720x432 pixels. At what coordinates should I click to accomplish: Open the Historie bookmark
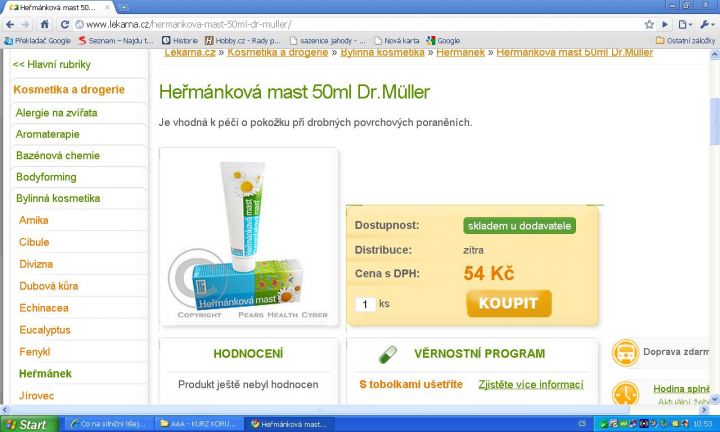(x=180, y=40)
